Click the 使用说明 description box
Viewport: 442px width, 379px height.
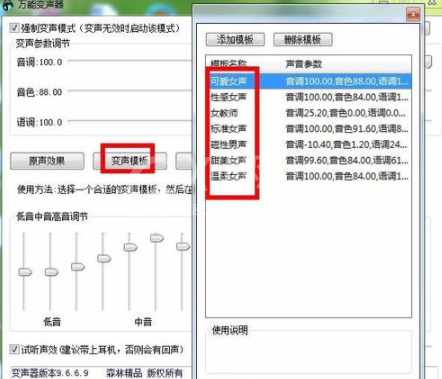(x=308, y=352)
